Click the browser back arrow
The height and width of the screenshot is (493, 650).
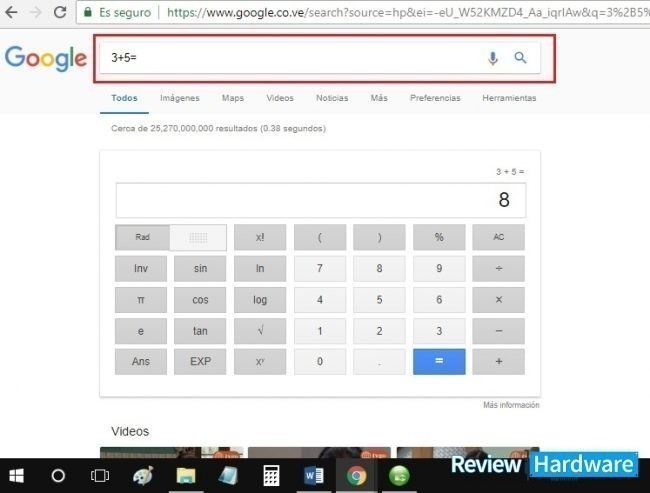click(11, 12)
